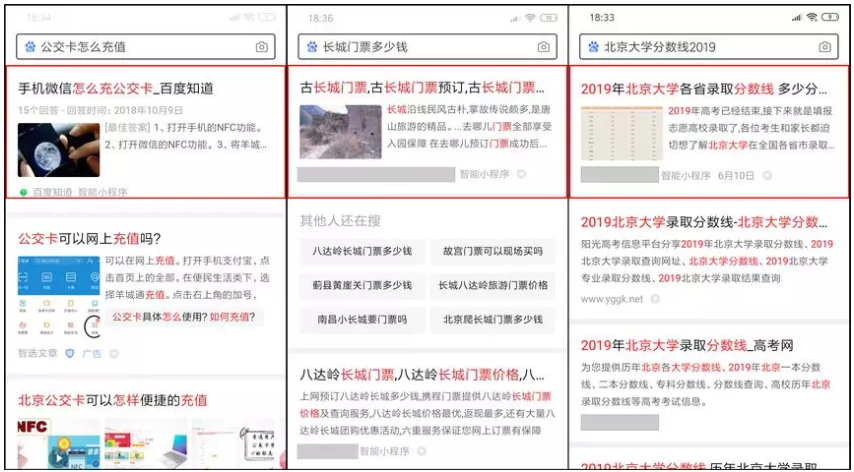Viewport: 854px width, 472px height.
Task: Tap the shield icon next to 智选文章
Action: (69, 353)
